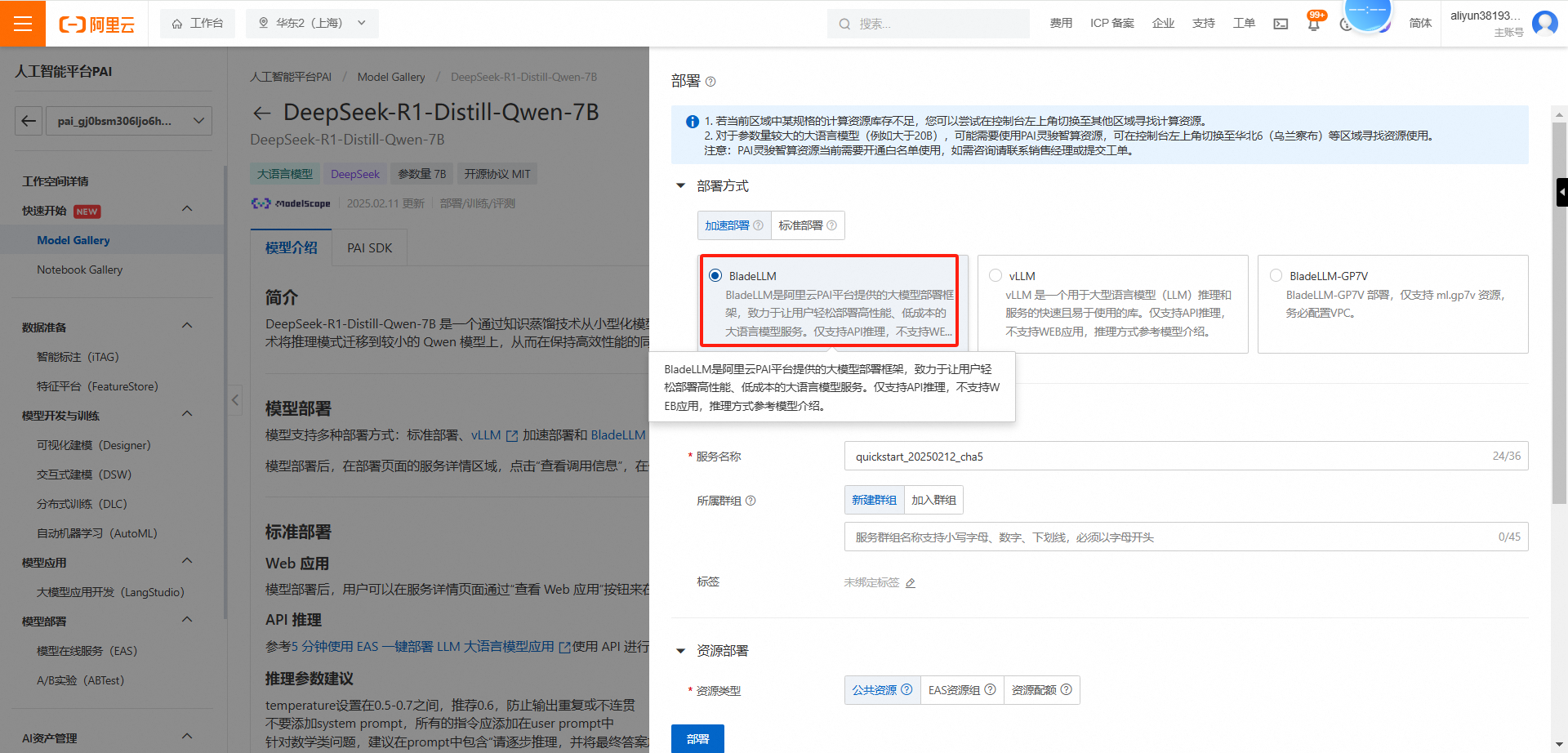The width and height of the screenshot is (1568, 753).
Task: Go back using sidebar left arrow button
Action: pyautogui.click(x=29, y=121)
